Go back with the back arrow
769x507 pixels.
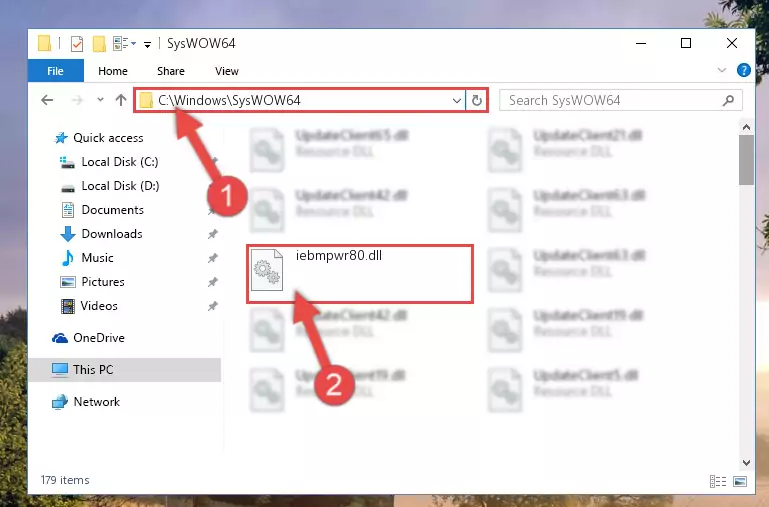click(x=47, y=100)
